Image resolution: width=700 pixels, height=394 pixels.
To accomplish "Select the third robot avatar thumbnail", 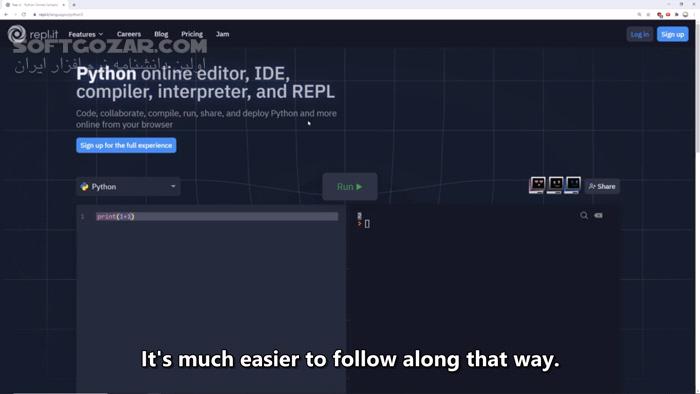I will 573,185.
